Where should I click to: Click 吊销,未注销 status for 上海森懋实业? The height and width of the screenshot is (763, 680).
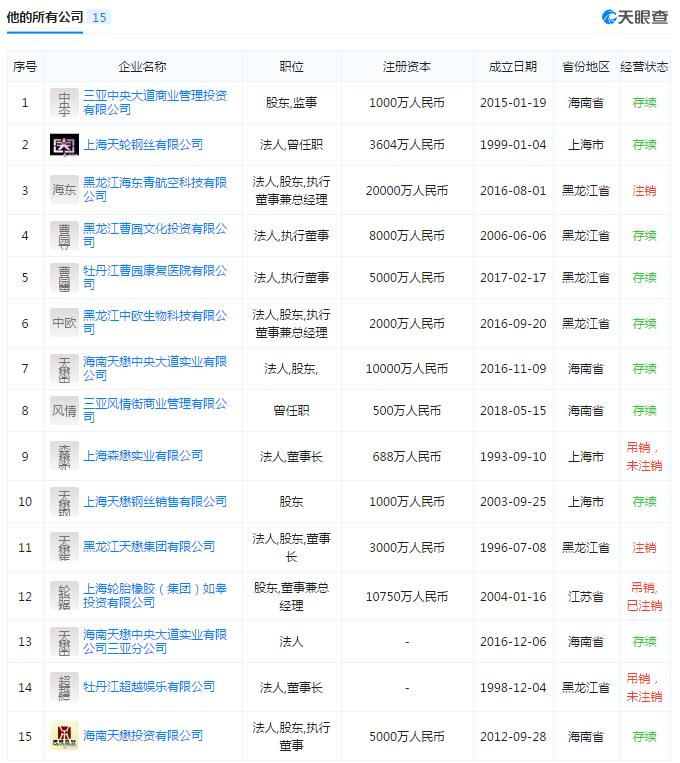(x=644, y=456)
